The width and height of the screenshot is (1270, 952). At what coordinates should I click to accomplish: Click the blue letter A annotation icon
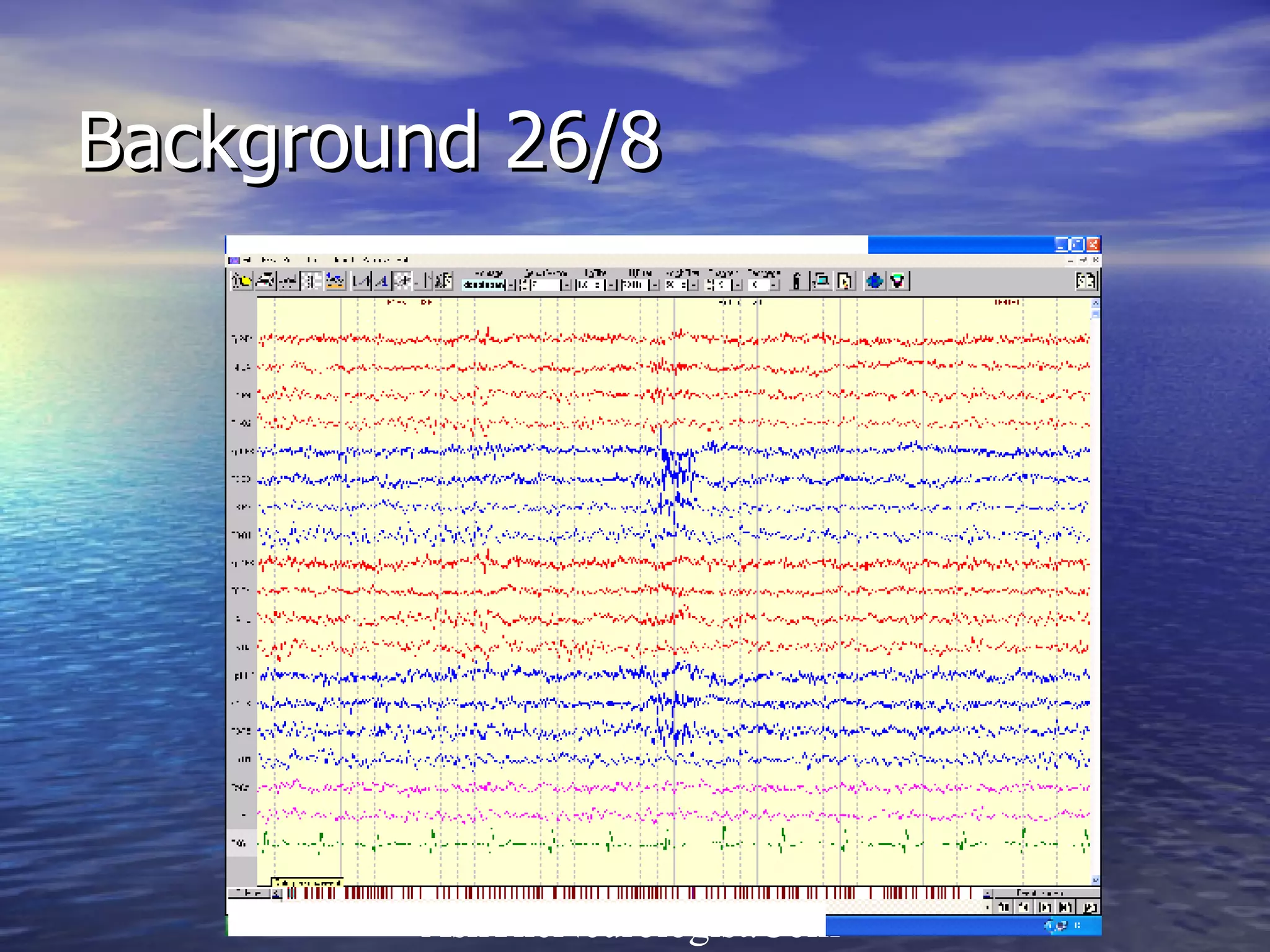381,281
